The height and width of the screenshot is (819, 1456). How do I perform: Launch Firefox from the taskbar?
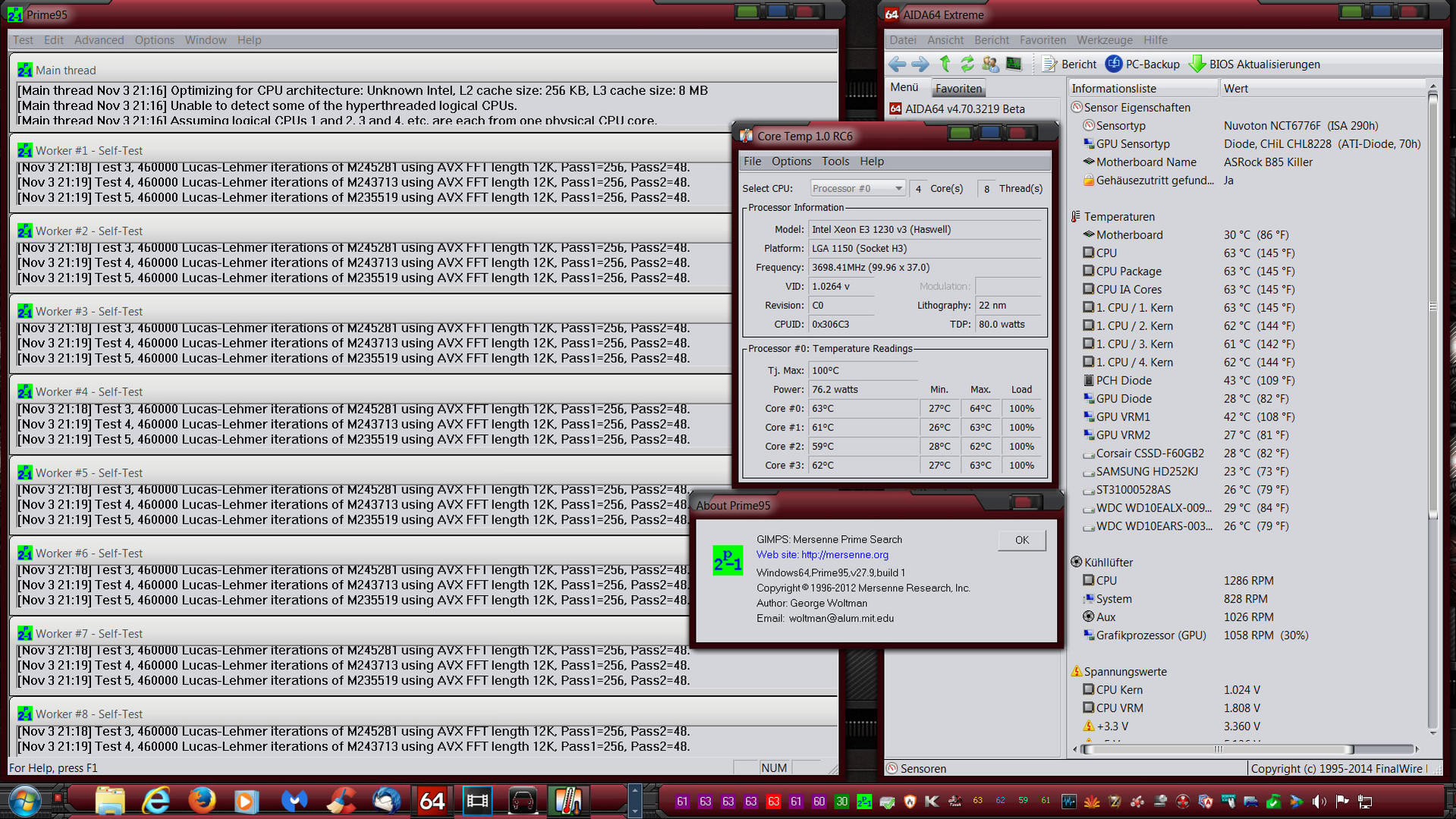(x=202, y=802)
